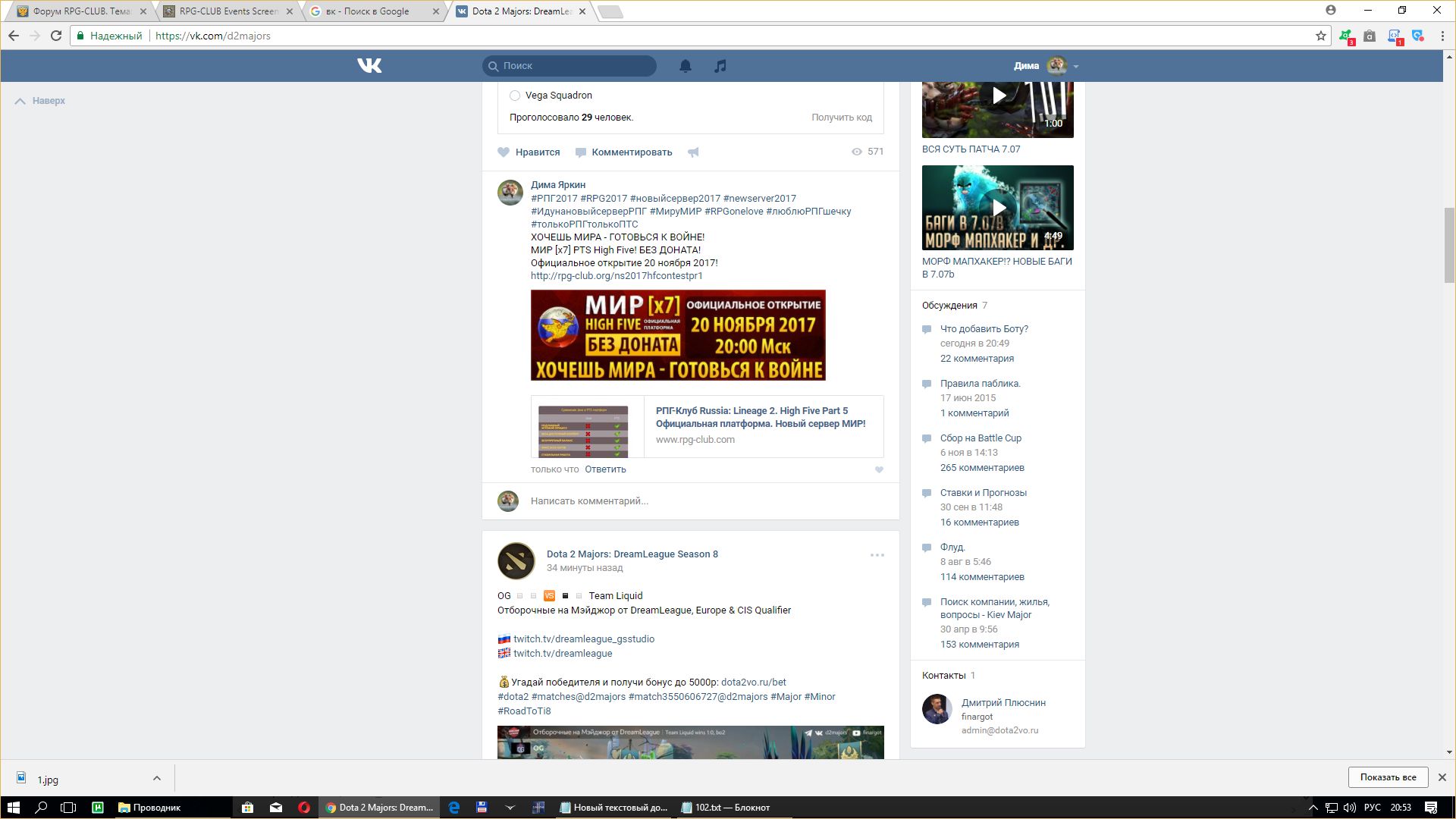Click Наверх to return to the top
Image resolution: width=1456 pixels, height=819 pixels.
[40, 101]
